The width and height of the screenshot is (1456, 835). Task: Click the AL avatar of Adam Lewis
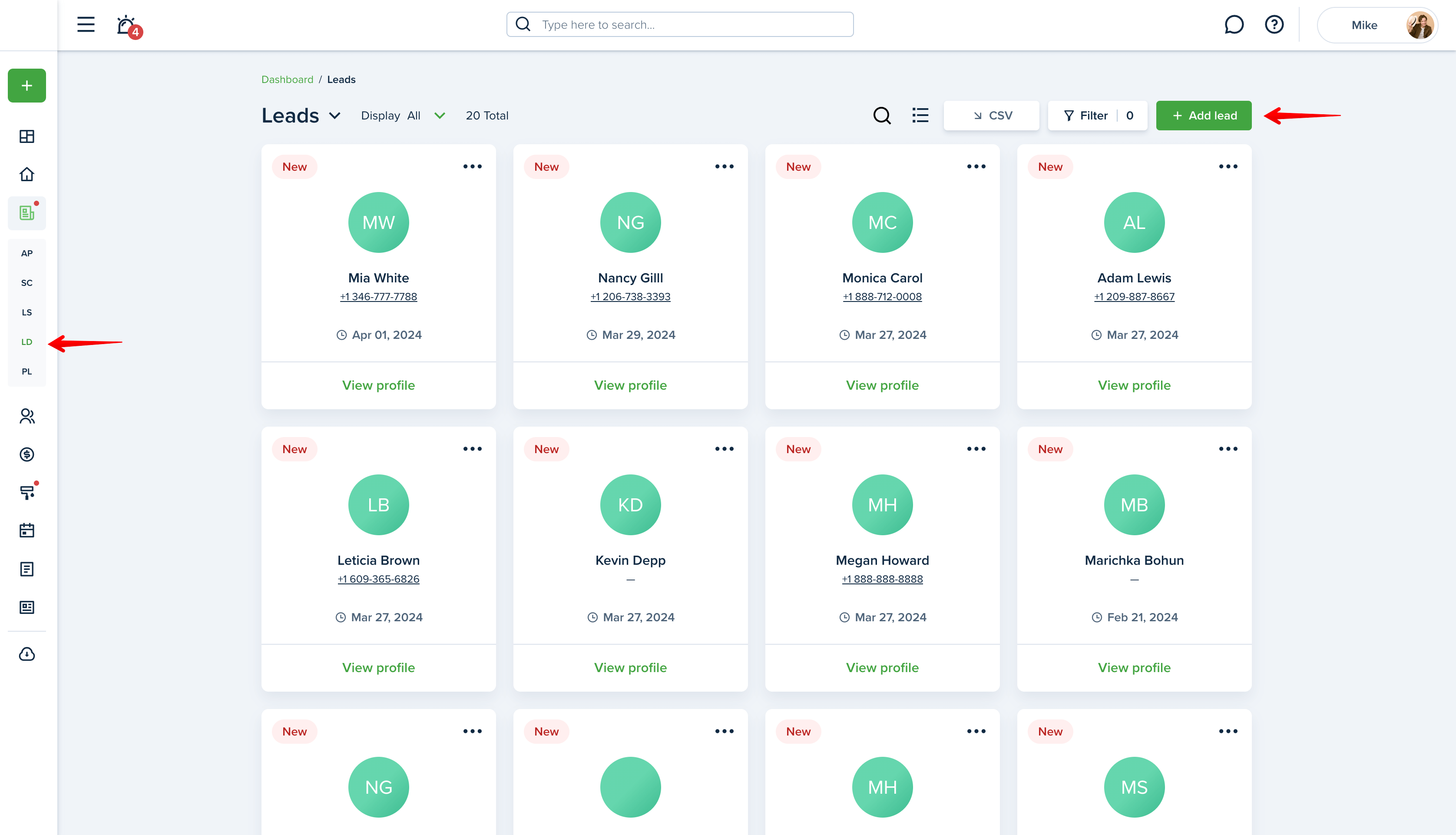pyautogui.click(x=1135, y=222)
